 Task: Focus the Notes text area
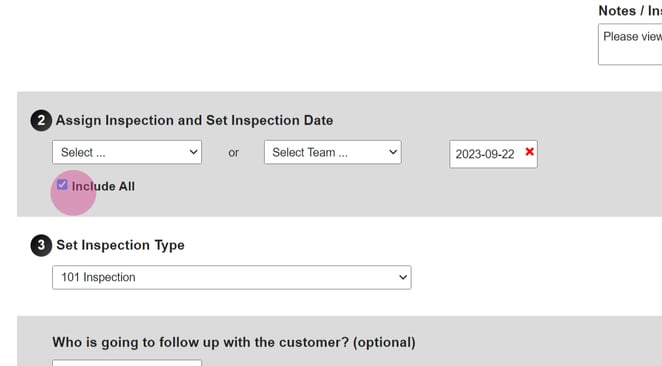coord(630,44)
